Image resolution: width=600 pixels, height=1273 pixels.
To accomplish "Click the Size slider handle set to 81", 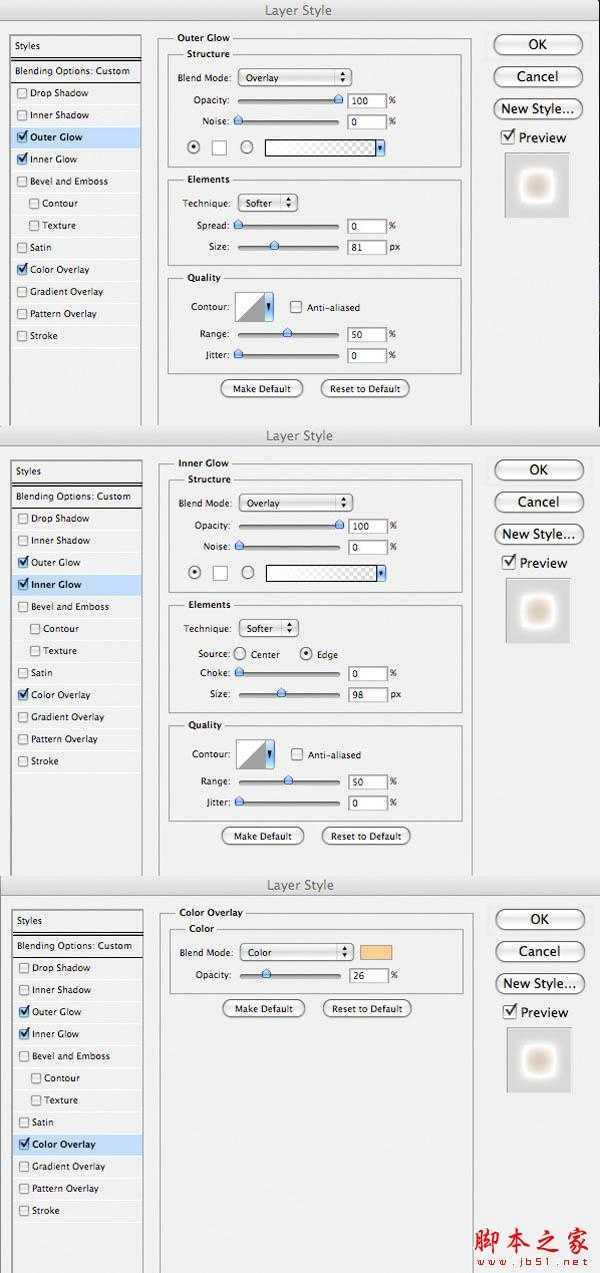I will click(x=274, y=246).
